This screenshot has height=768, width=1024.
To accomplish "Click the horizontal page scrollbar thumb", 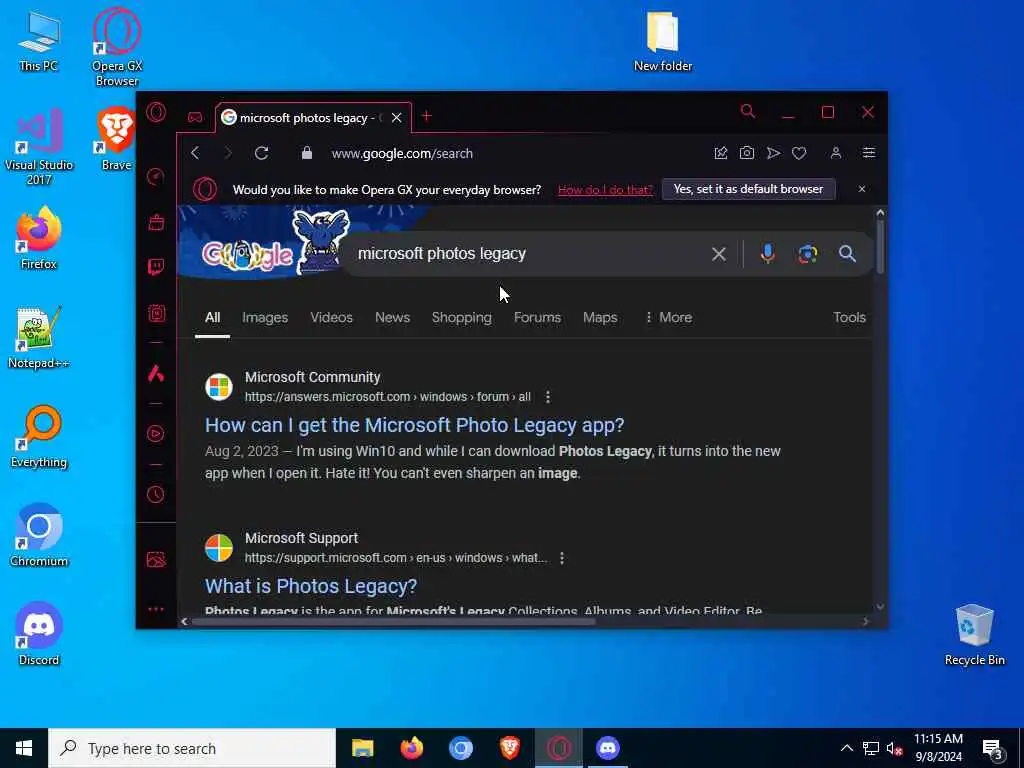I will (x=393, y=621).
